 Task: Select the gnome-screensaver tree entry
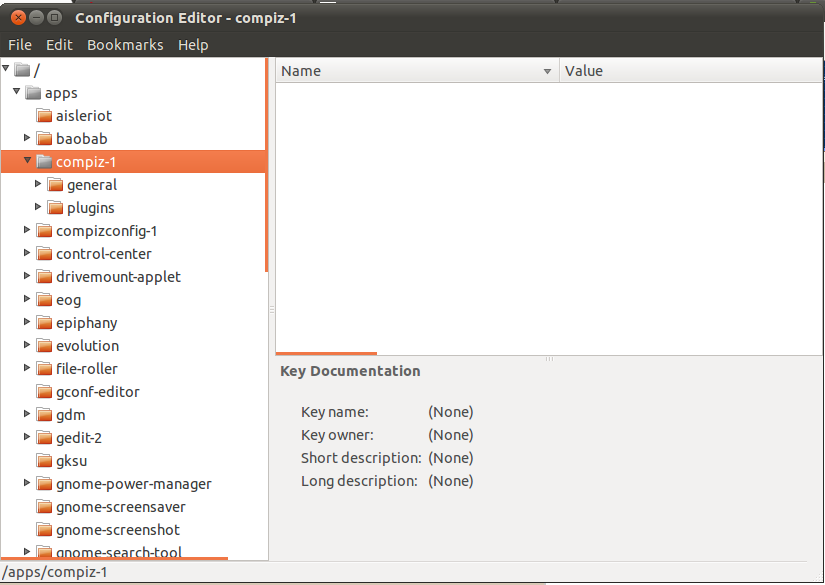(x=121, y=507)
